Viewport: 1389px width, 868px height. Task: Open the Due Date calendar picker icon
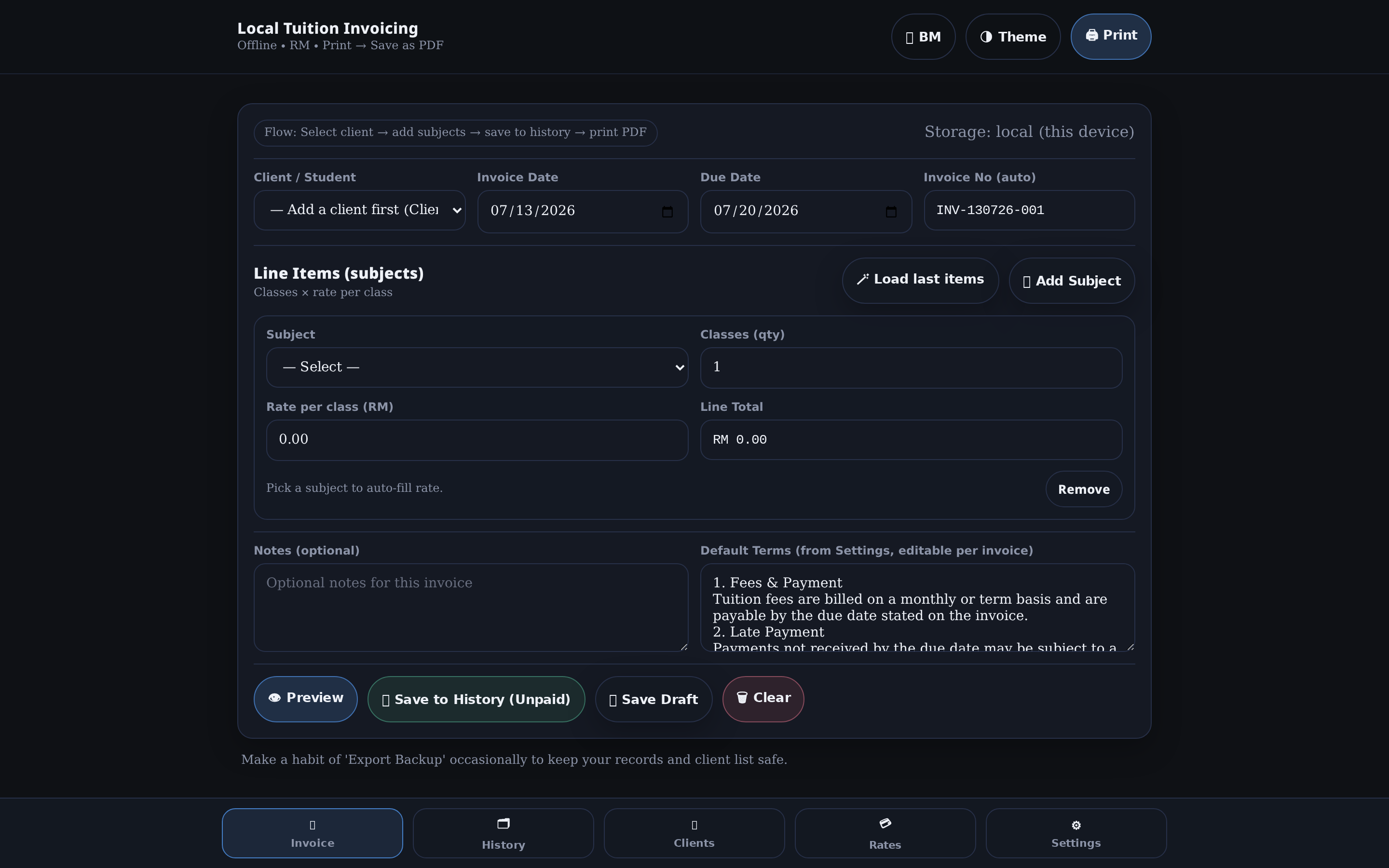click(891, 212)
